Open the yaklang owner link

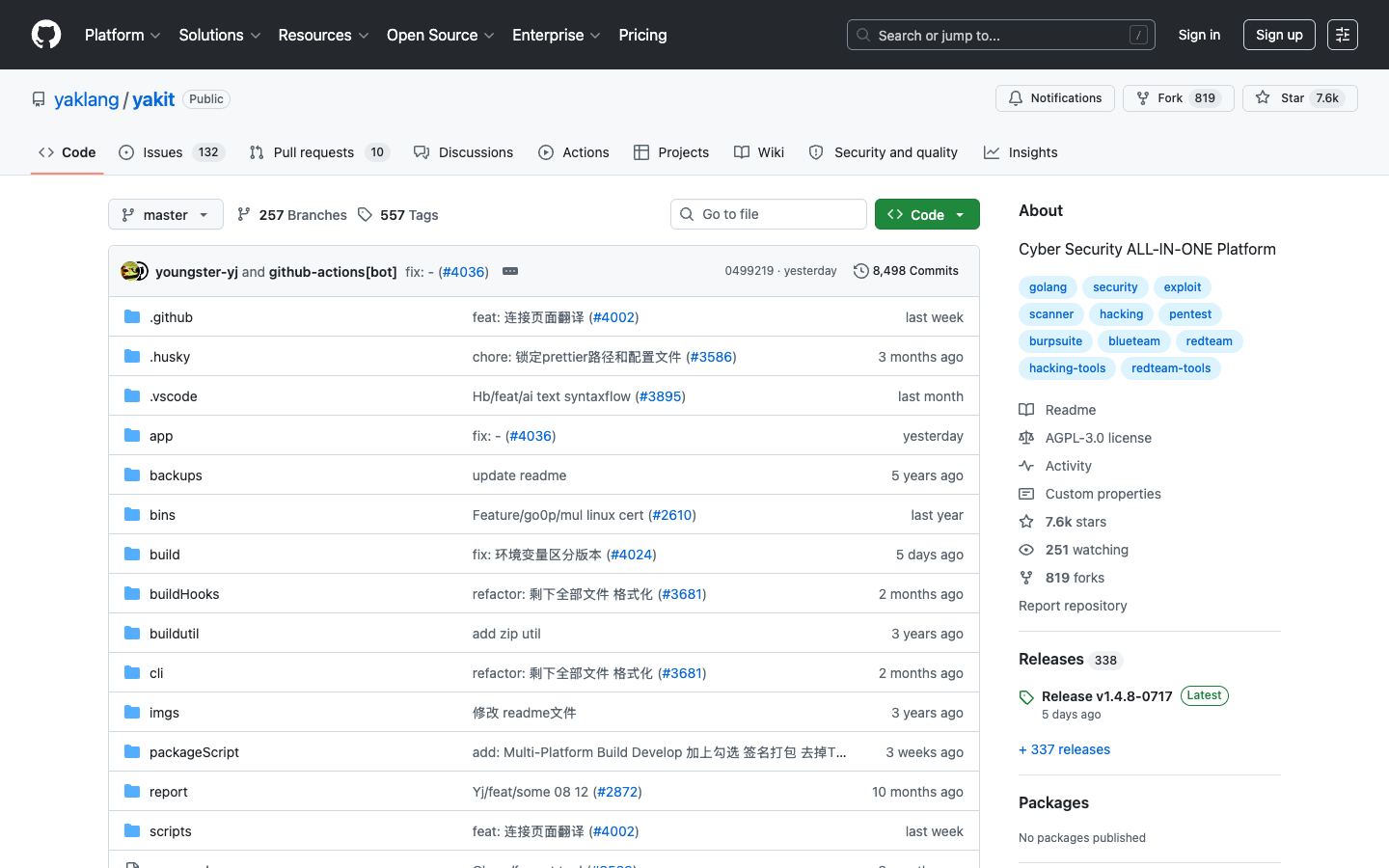[87, 99]
